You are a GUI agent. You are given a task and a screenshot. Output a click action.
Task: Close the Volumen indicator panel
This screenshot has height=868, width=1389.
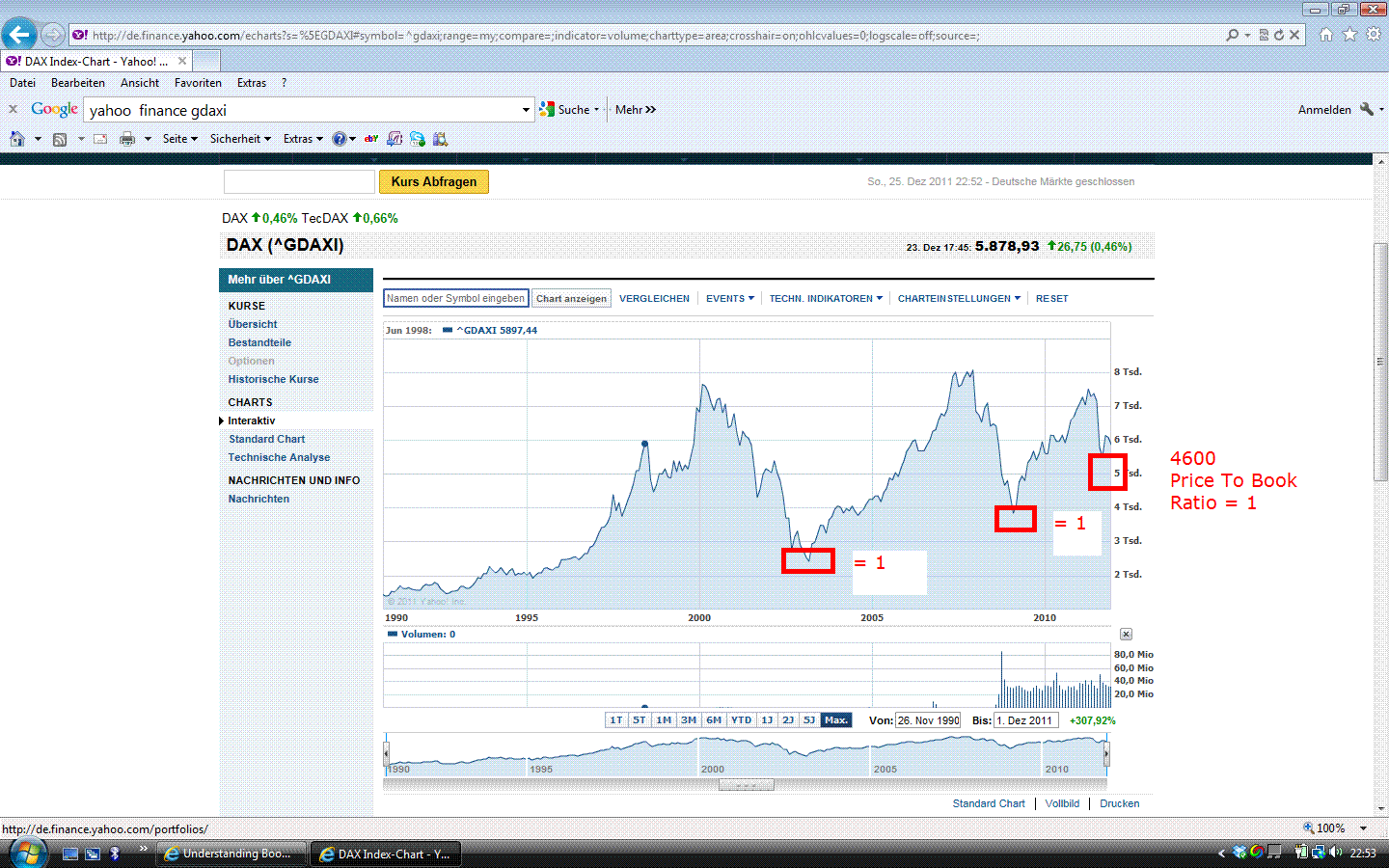point(1126,634)
